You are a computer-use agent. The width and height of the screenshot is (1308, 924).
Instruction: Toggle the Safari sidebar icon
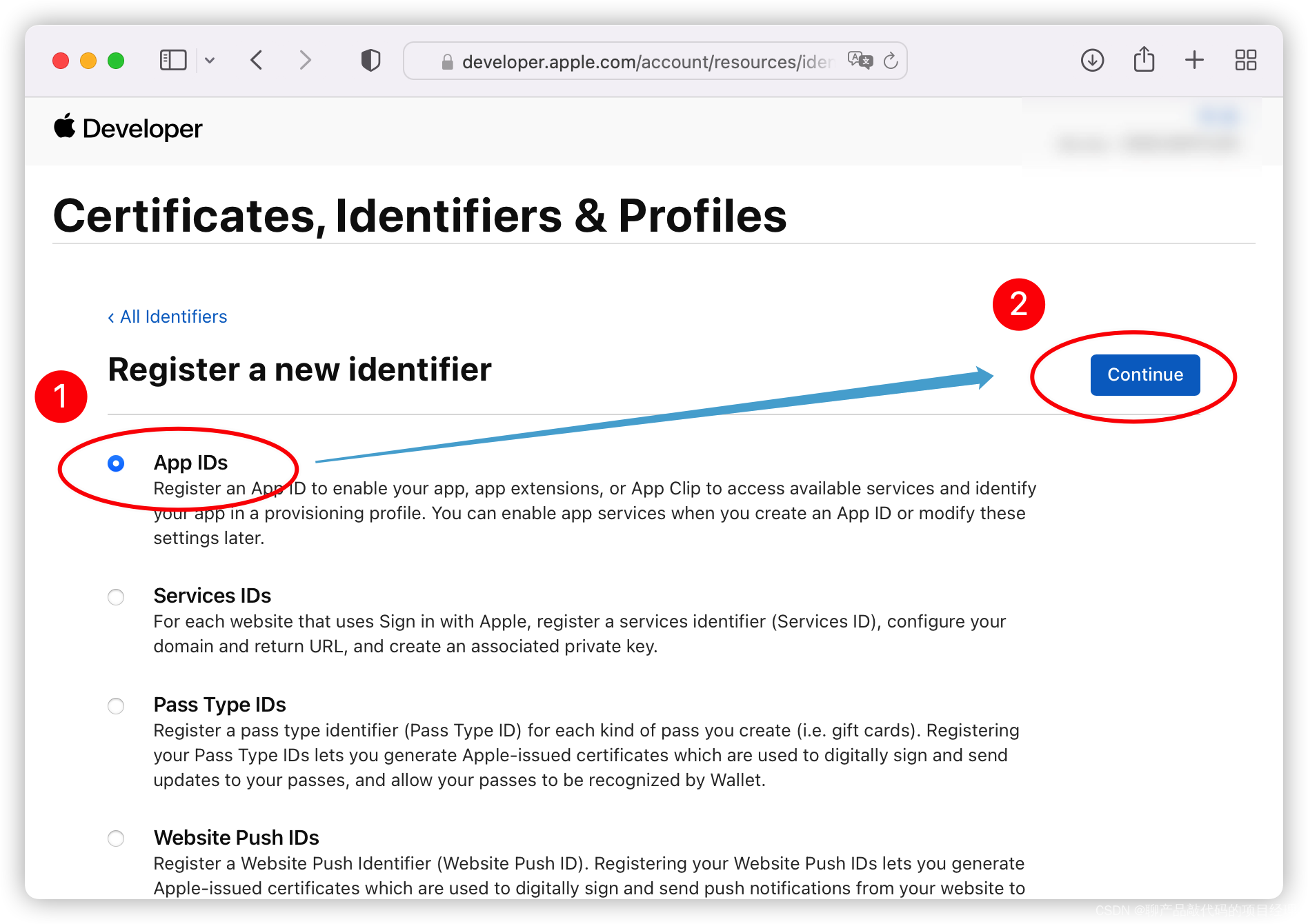pos(173,61)
